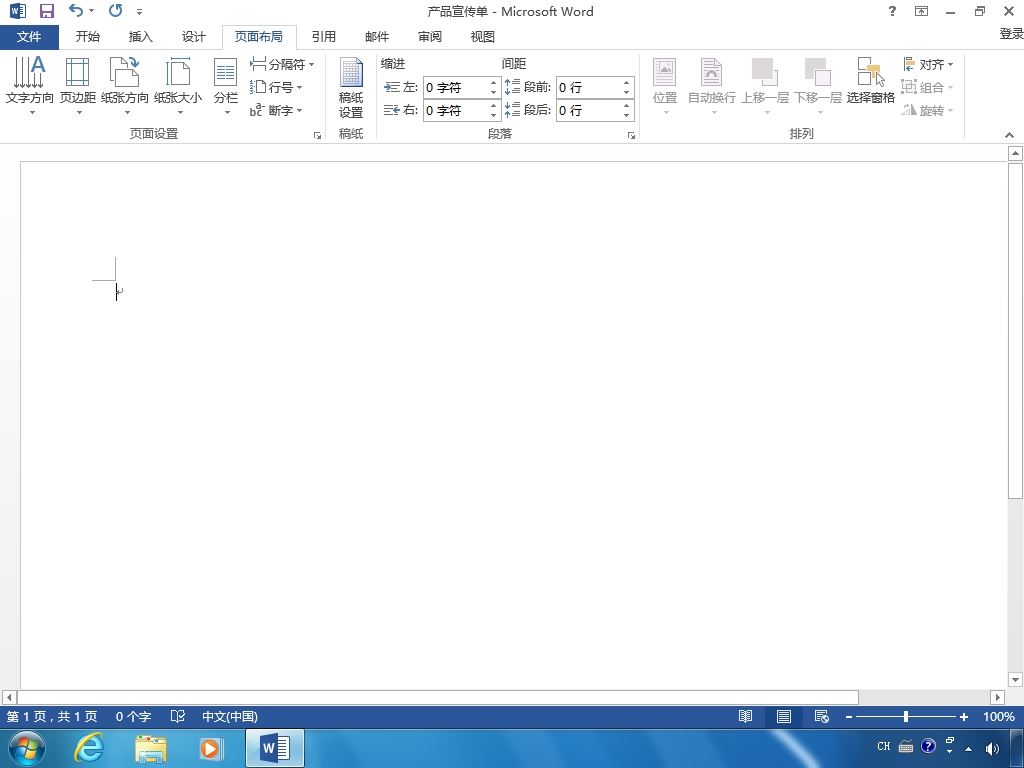This screenshot has height=768, width=1024.
Task: Click the Send Backward (下移一层) icon
Action: (x=818, y=86)
